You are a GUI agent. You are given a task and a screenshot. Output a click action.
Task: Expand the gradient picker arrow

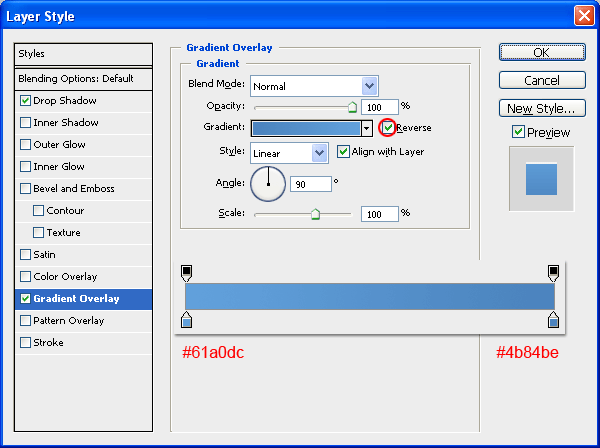click(367, 129)
